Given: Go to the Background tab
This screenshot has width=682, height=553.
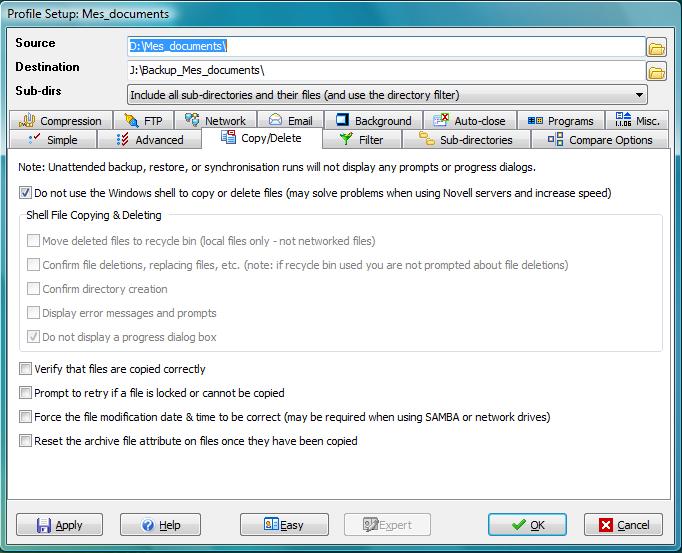Looking at the screenshot, I should click(x=373, y=121).
